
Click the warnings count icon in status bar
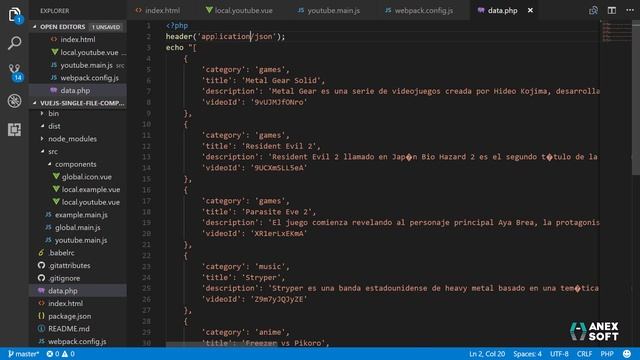pyautogui.click(x=68, y=353)
